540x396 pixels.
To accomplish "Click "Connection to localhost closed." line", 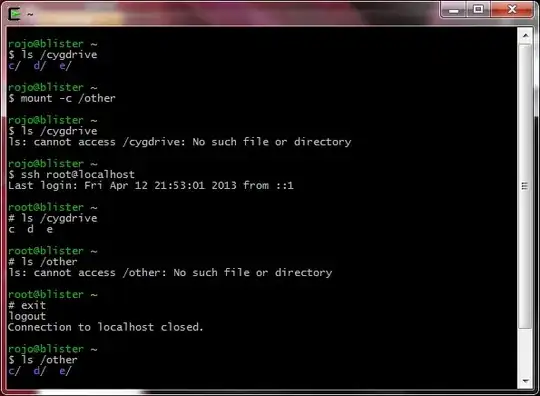I will pos(106,327).
